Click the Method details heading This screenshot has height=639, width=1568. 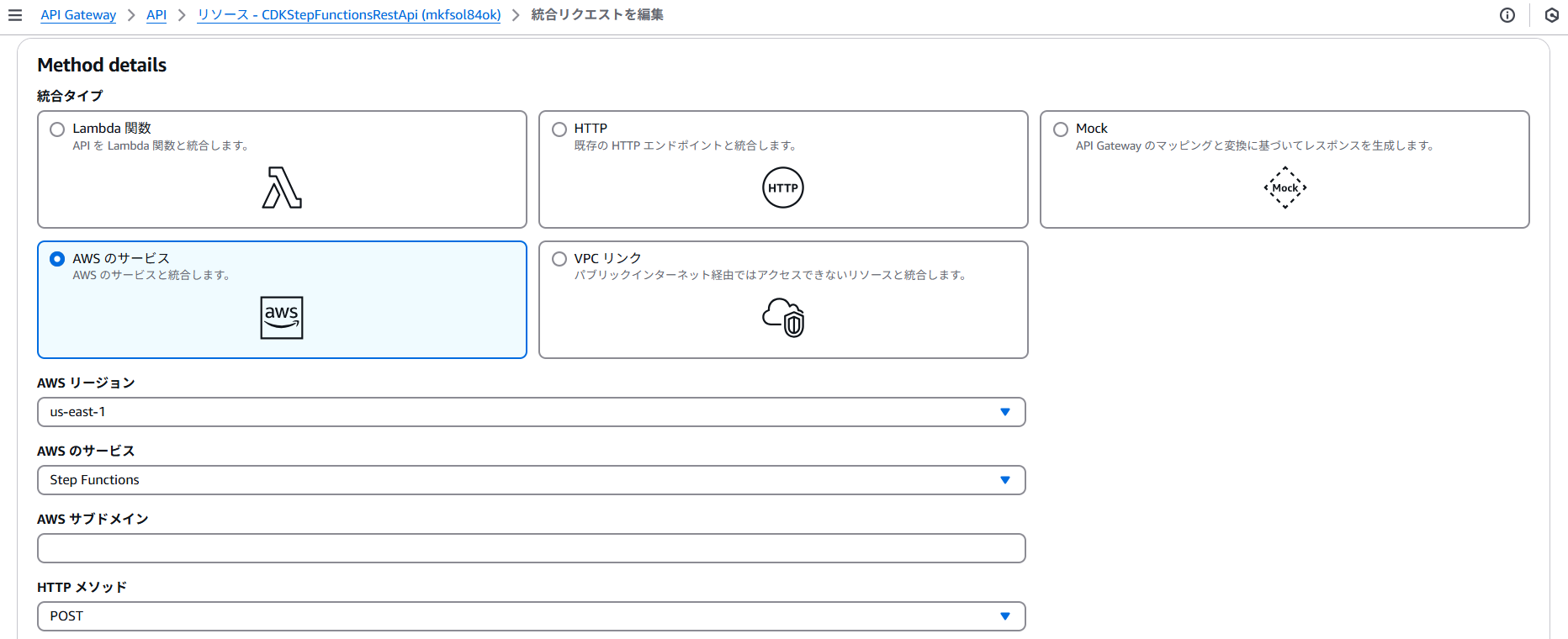point(102,65)
